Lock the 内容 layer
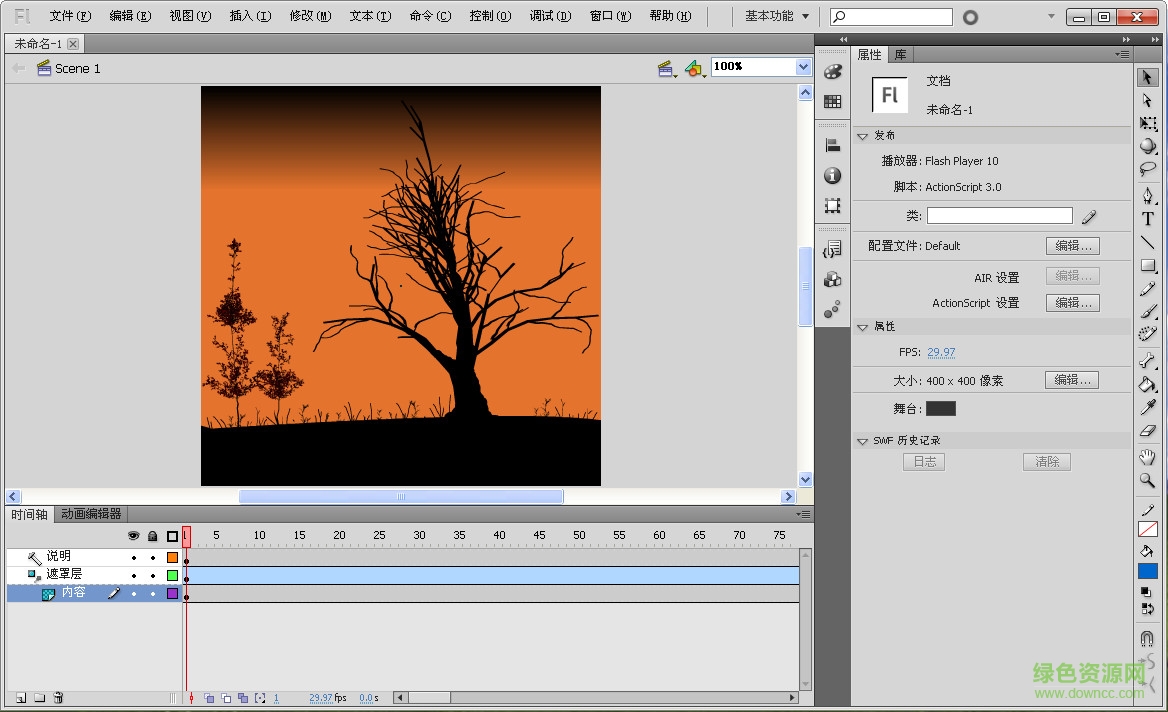 [x=152, y=594]
